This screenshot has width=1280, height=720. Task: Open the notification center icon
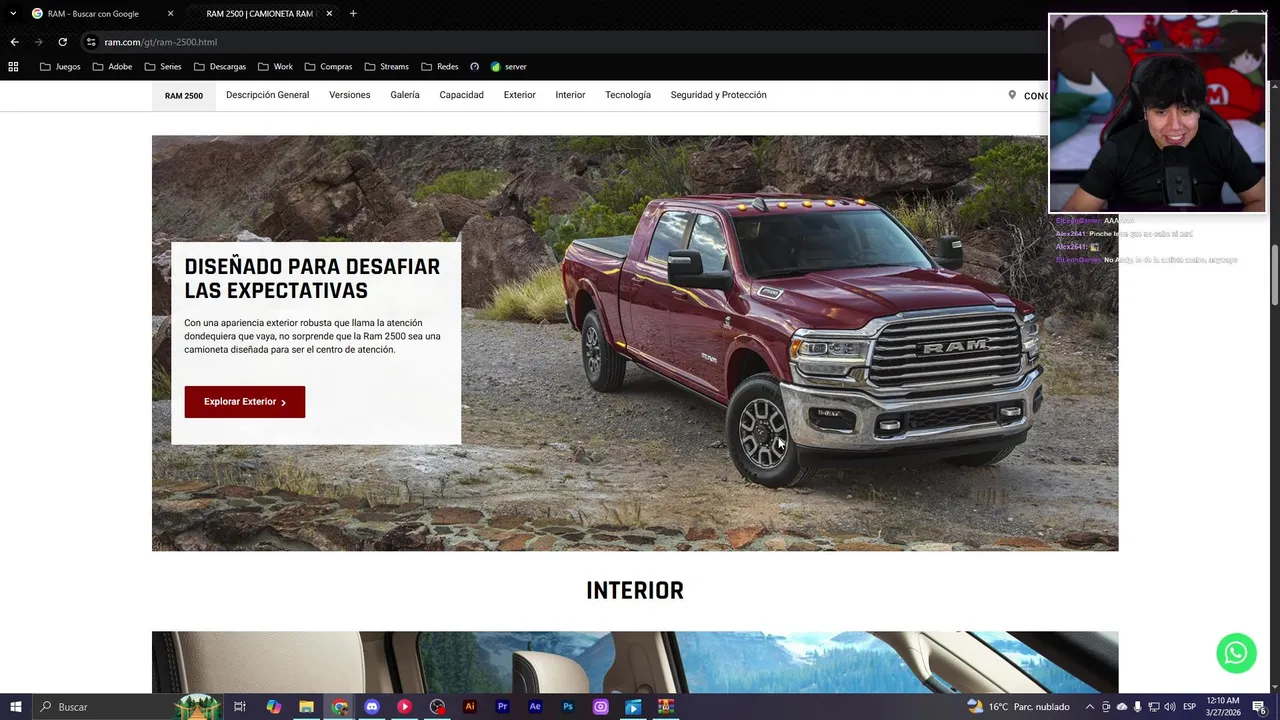pos(1260,707)
